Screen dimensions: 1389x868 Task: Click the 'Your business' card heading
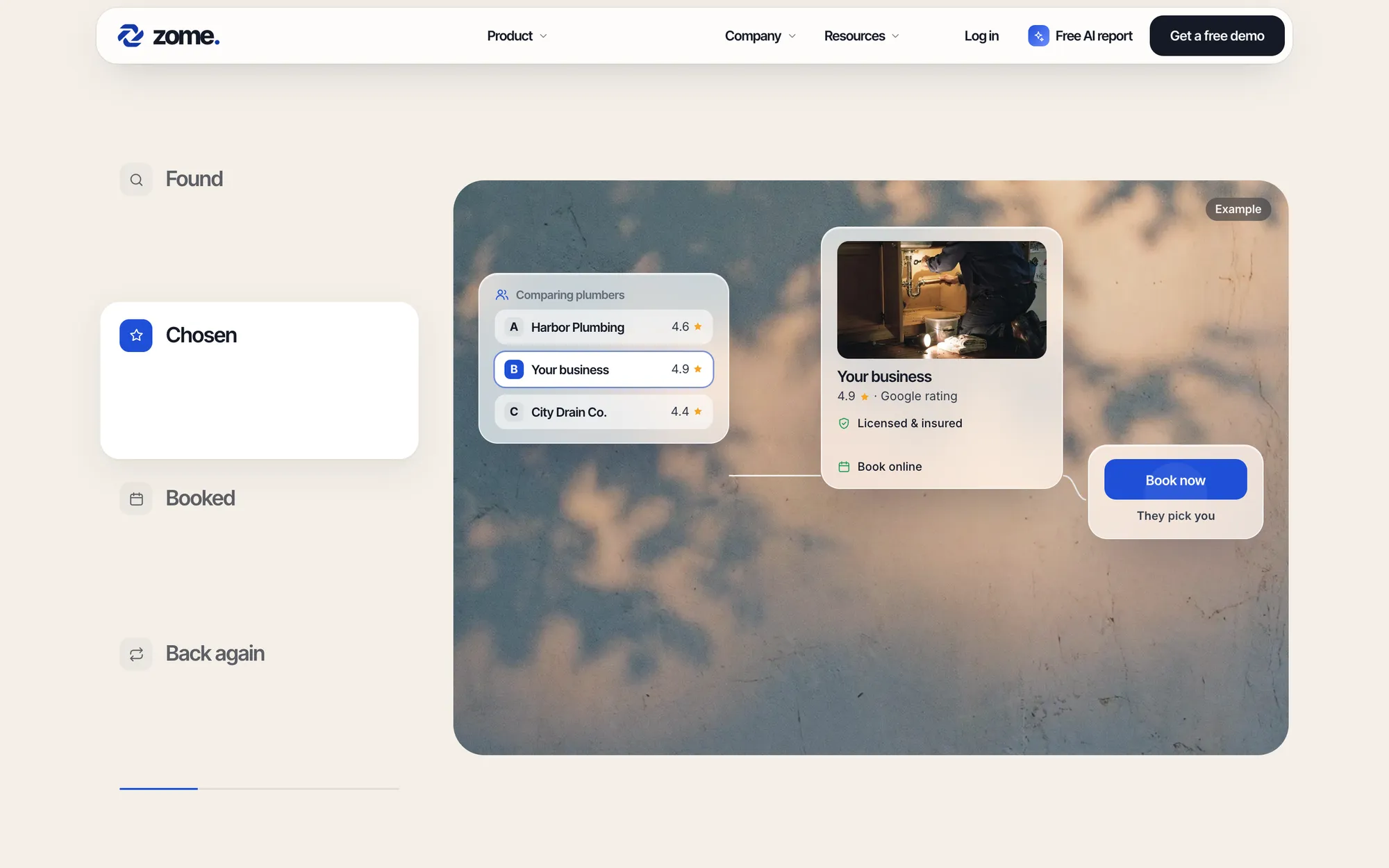tap(884, 376)
